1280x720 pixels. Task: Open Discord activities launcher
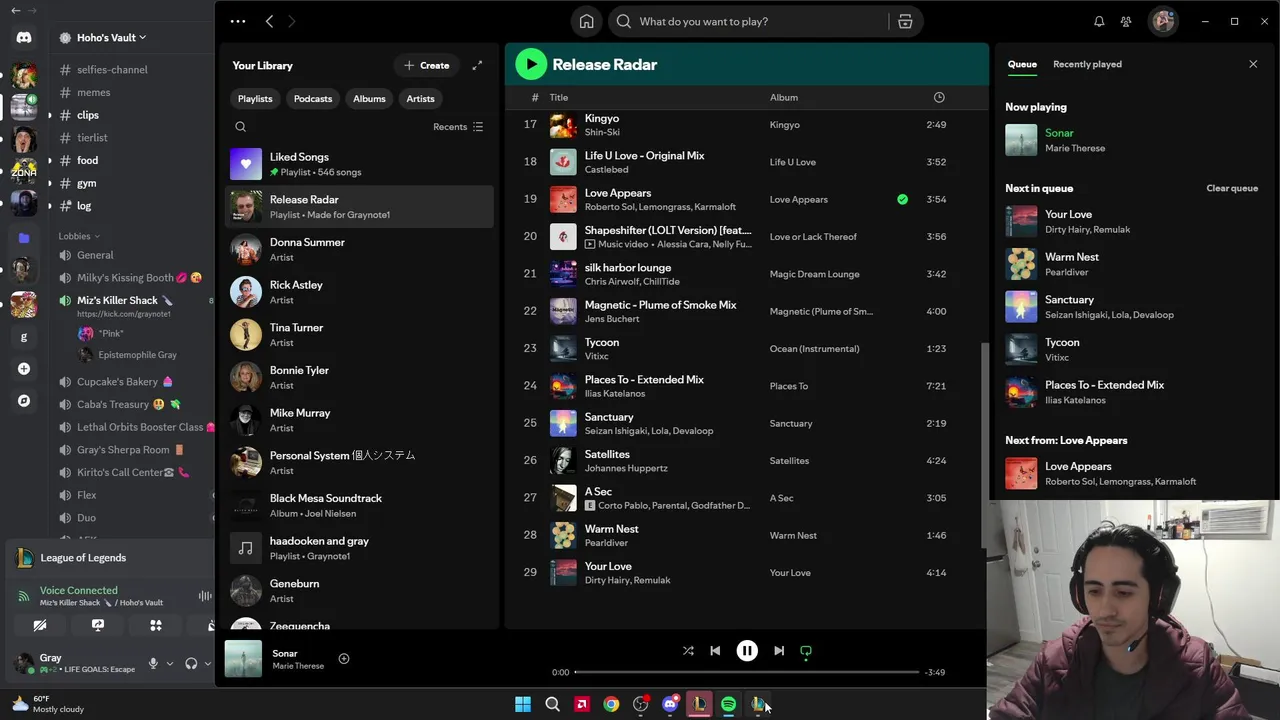pos(156,625)
